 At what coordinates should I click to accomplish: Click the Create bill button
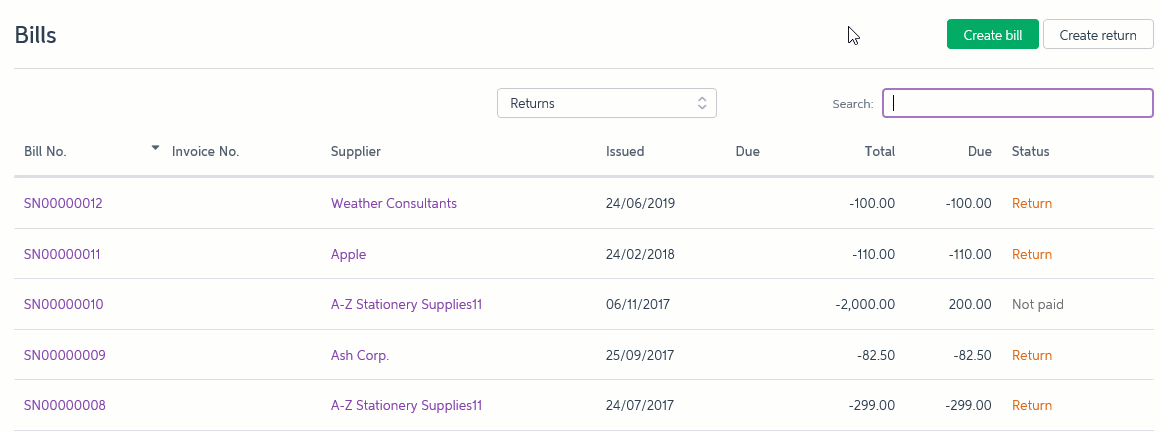click(x=993, y=35)
